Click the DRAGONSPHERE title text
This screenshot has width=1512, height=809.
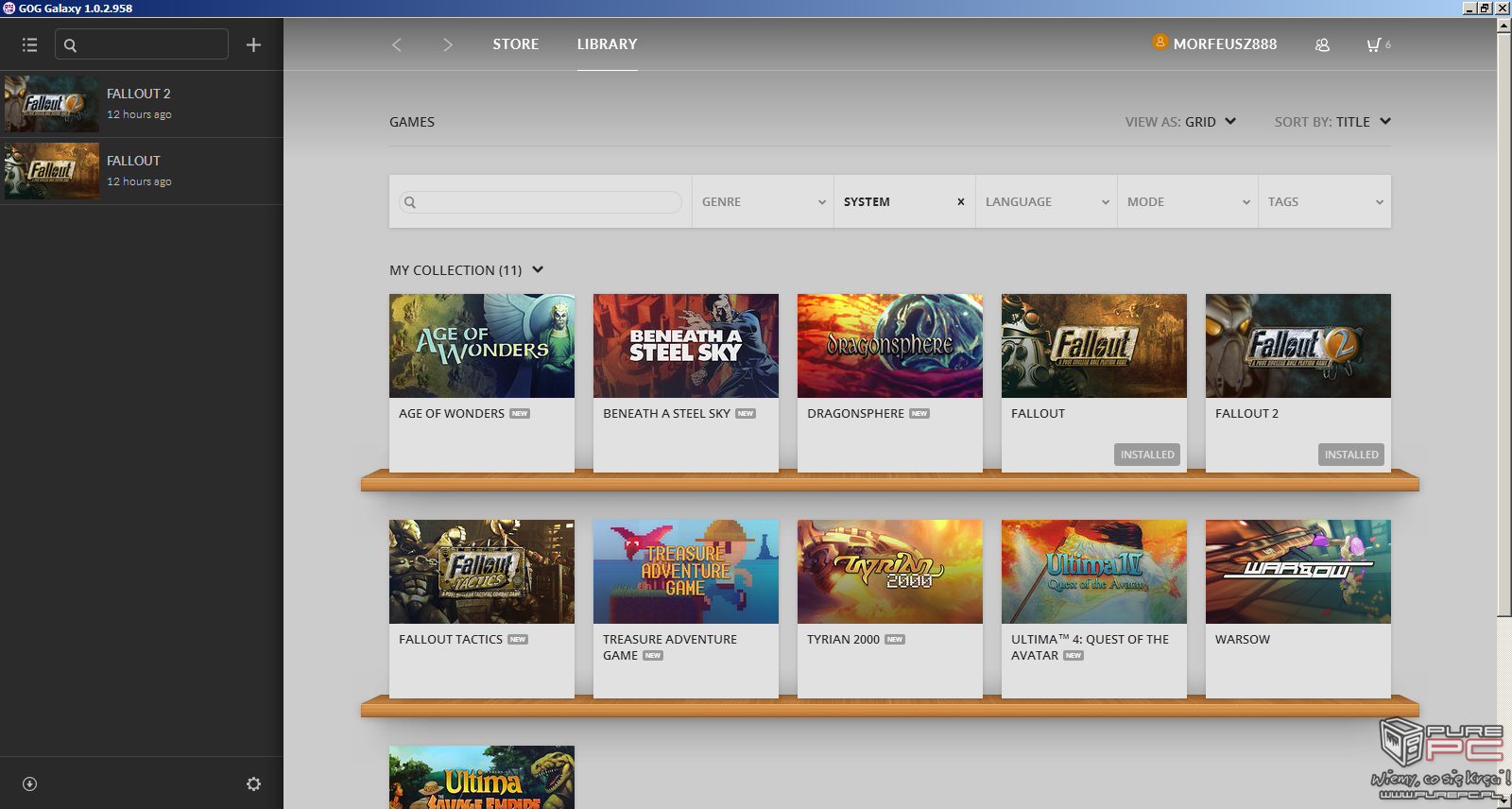(x=855, y=414)
